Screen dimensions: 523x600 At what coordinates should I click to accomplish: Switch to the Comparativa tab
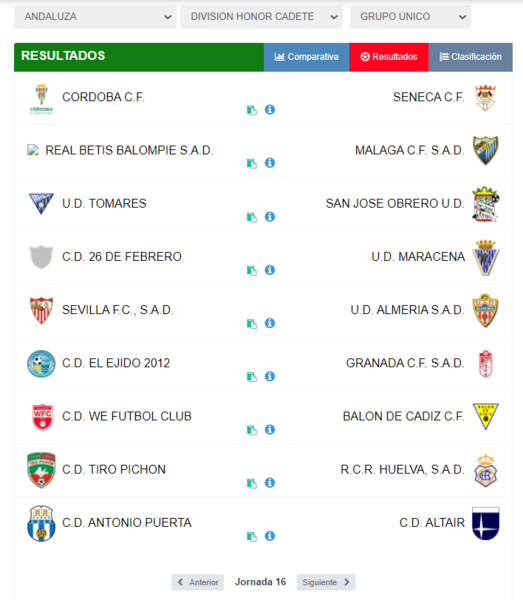coord(306,57)
